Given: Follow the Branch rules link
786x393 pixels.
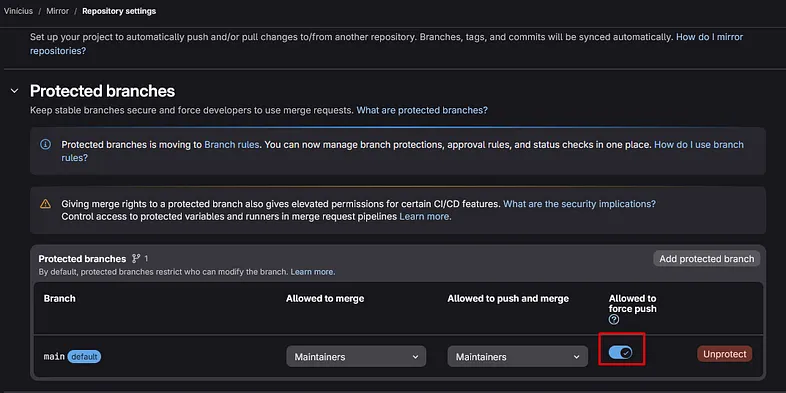Looking at the screenshot, I should coord(232,145).
